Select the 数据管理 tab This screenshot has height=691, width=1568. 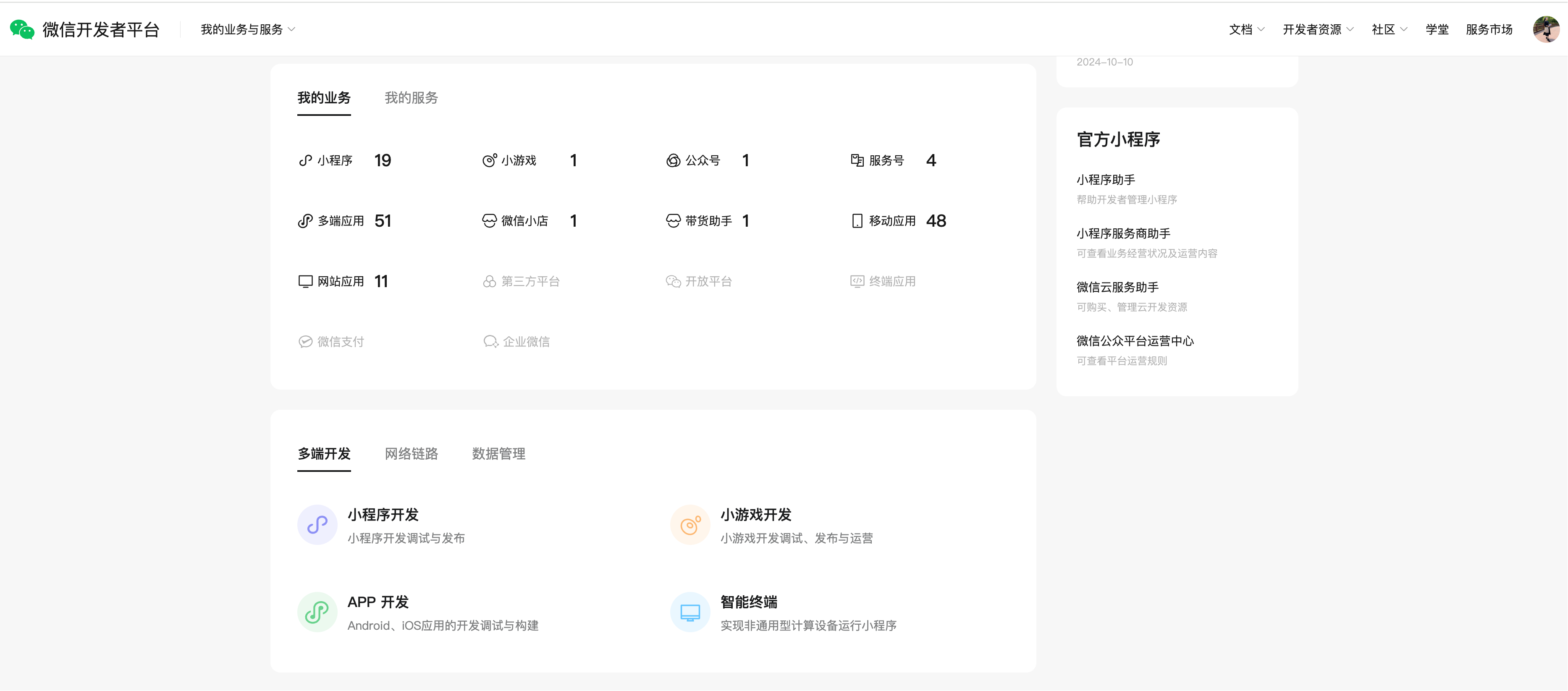pos(498,454)
